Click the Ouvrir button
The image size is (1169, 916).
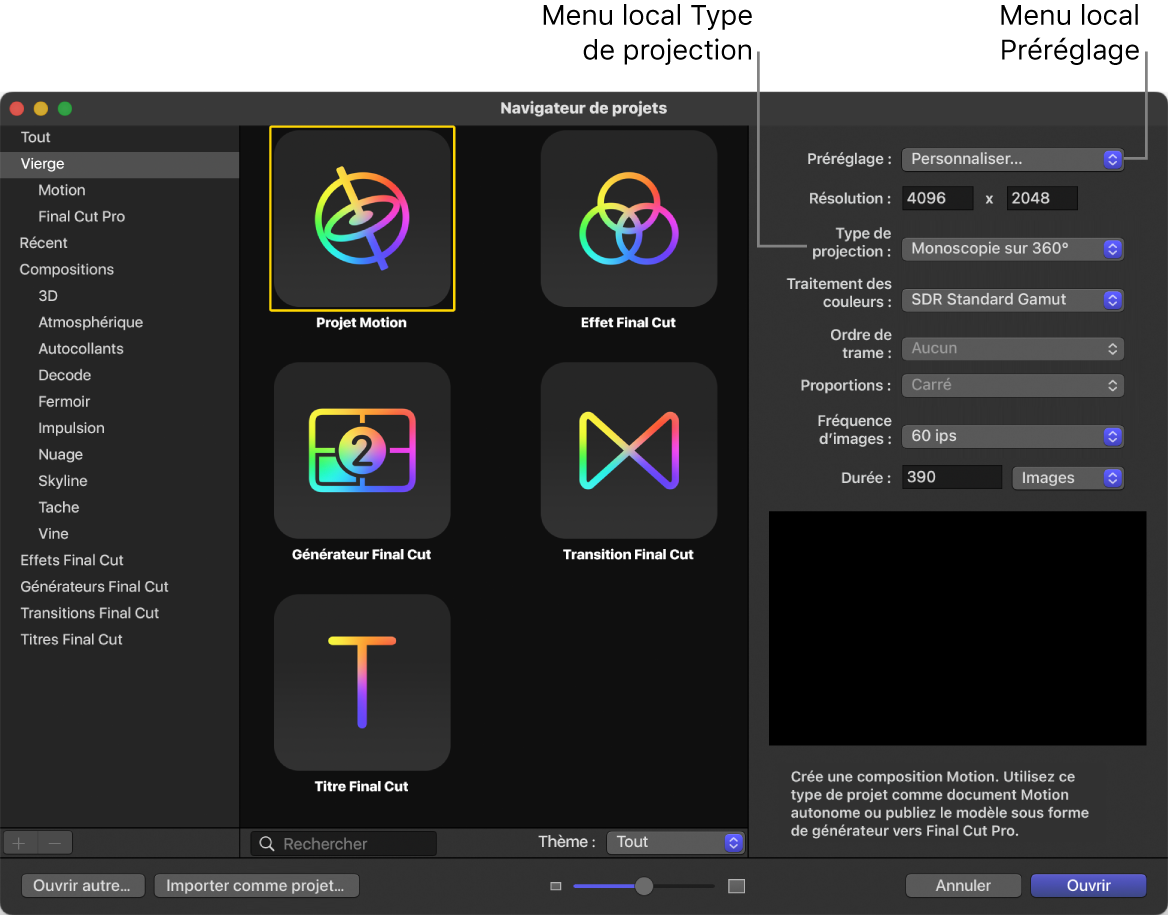pyautogui.click(x=1088, y=885)
